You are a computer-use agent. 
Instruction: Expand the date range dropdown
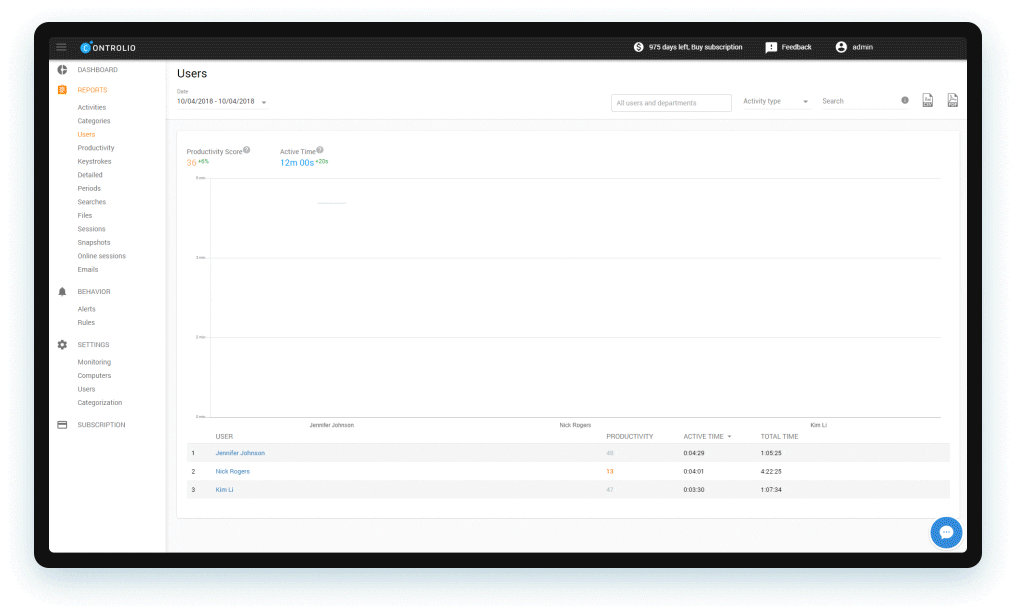pos(264,102)
